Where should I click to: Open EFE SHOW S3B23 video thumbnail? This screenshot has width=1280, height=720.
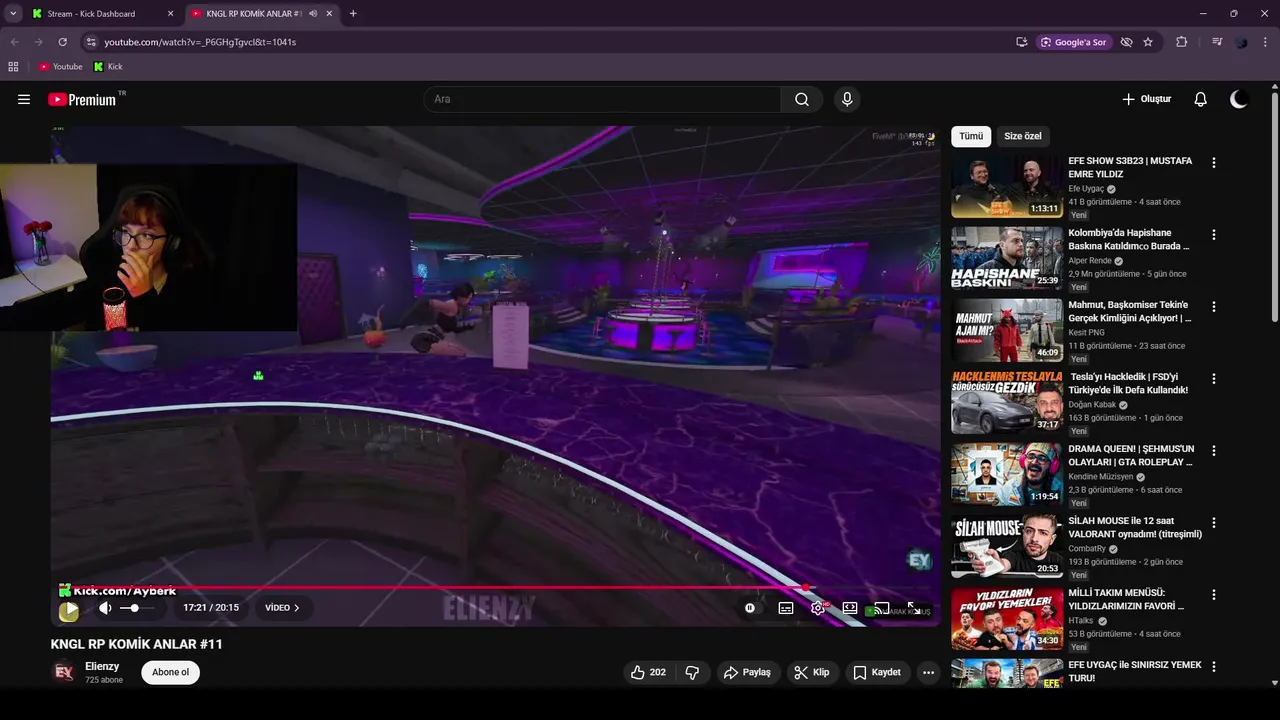coord(1007,186)
